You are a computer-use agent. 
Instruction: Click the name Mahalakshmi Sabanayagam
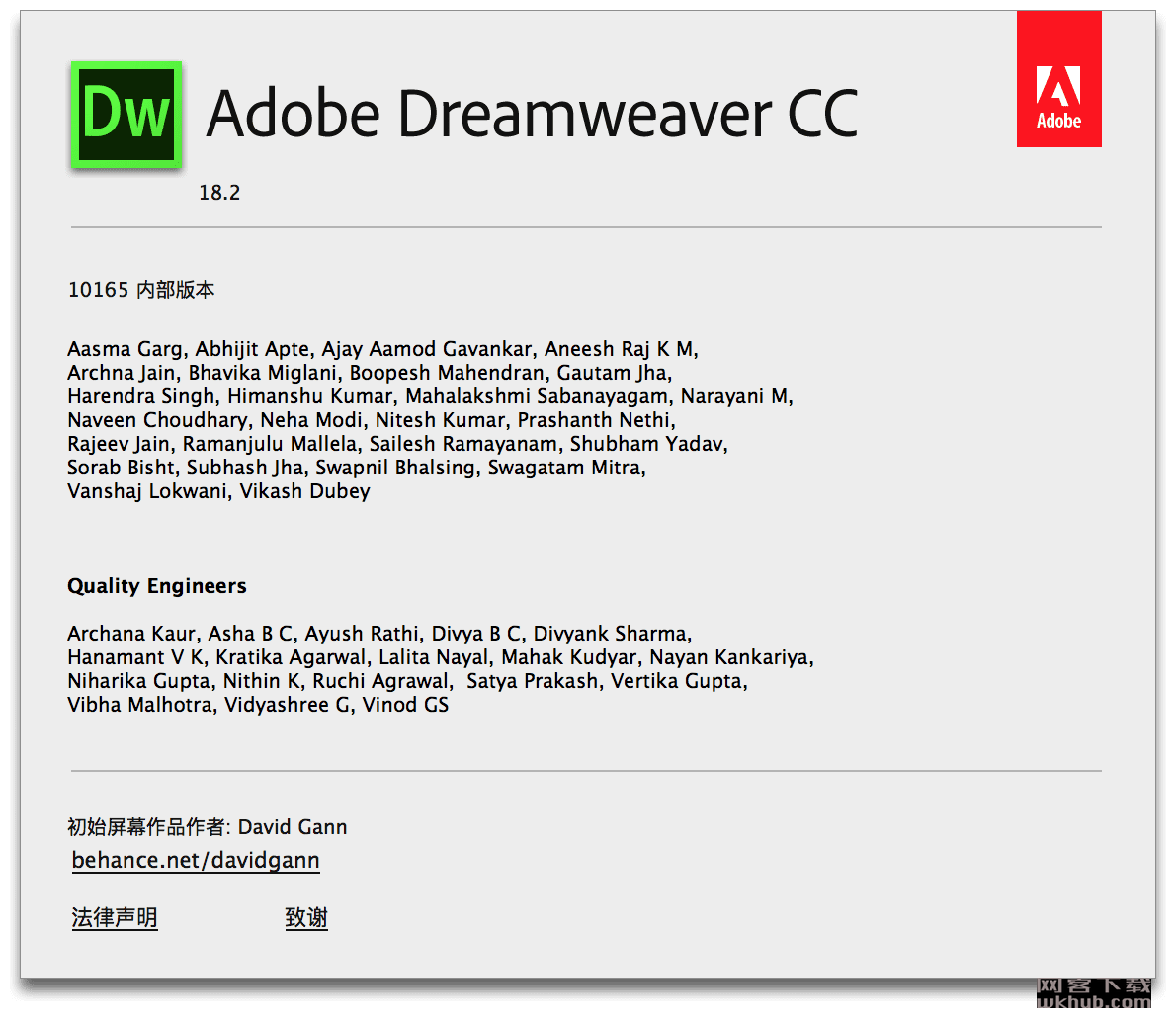coord(537,396)
